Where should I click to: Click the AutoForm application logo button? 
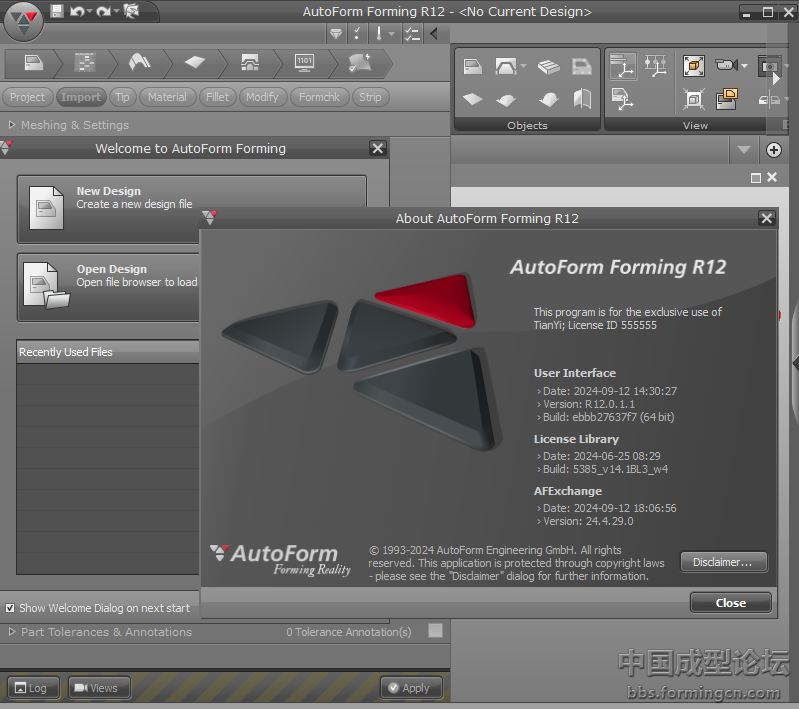pyautogui.click(x=22, y=17)
